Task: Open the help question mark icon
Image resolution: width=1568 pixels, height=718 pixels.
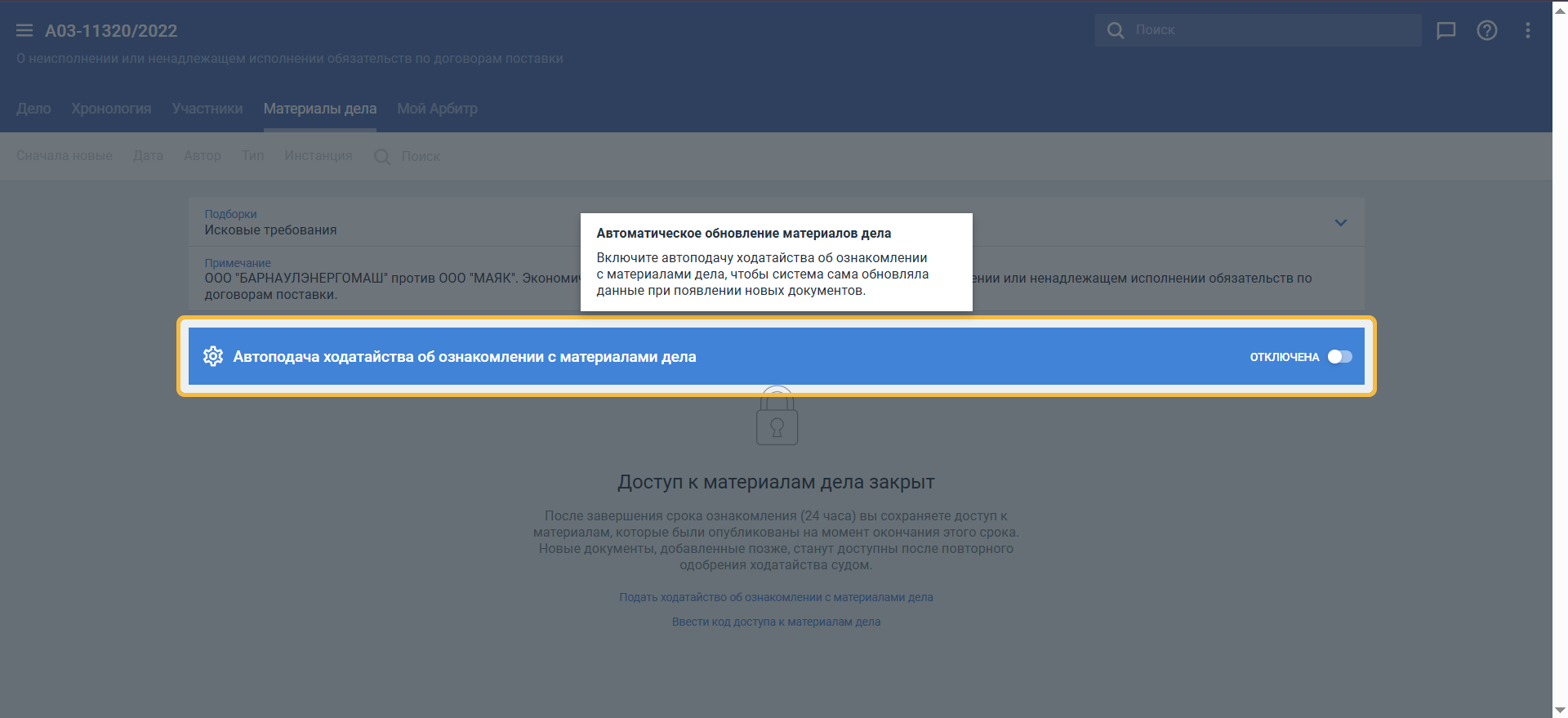Action: click(1486, 30)
